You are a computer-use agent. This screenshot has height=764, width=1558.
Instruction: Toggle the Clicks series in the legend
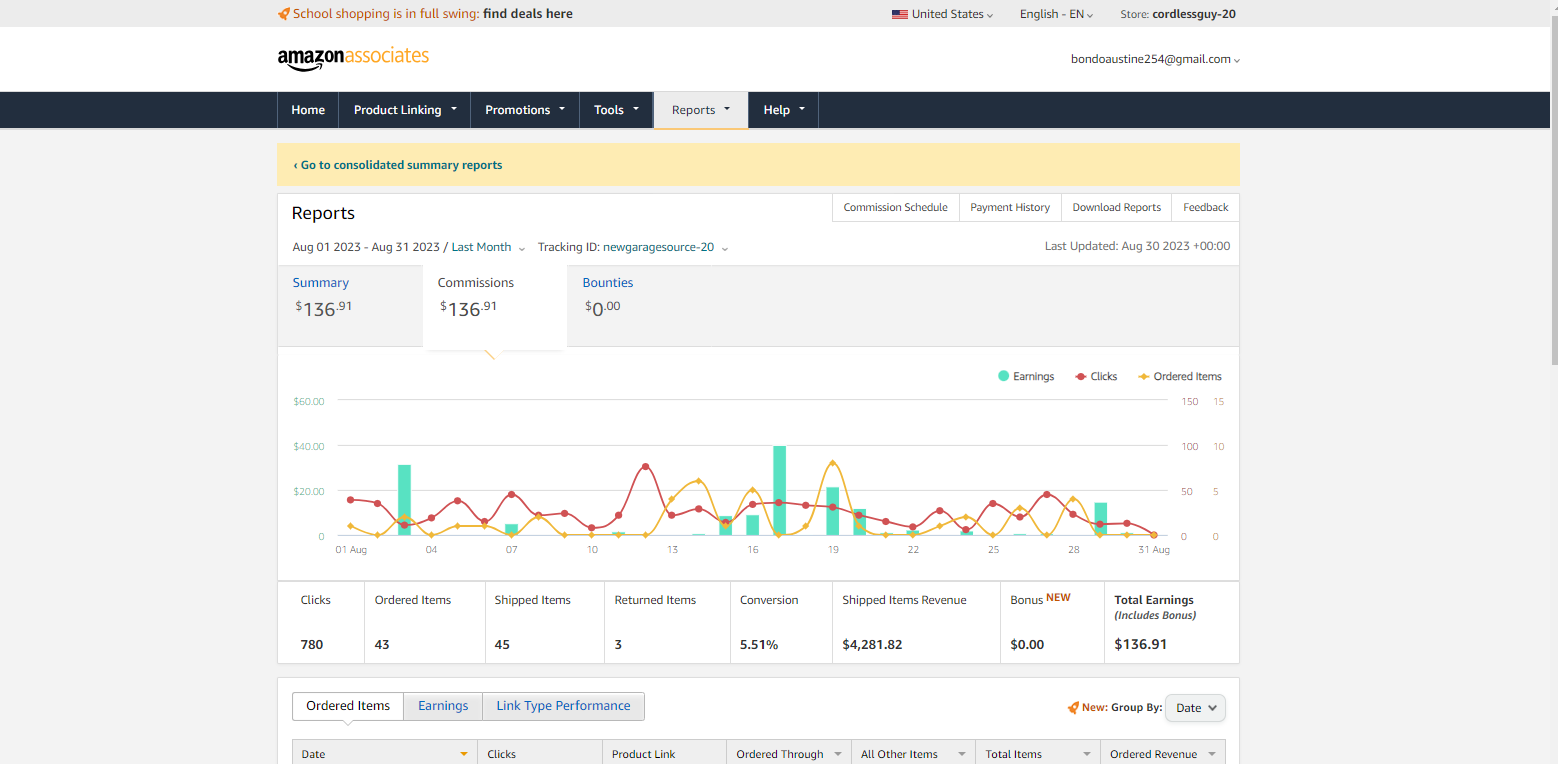pyautogui.click(x=1095, y=376)
